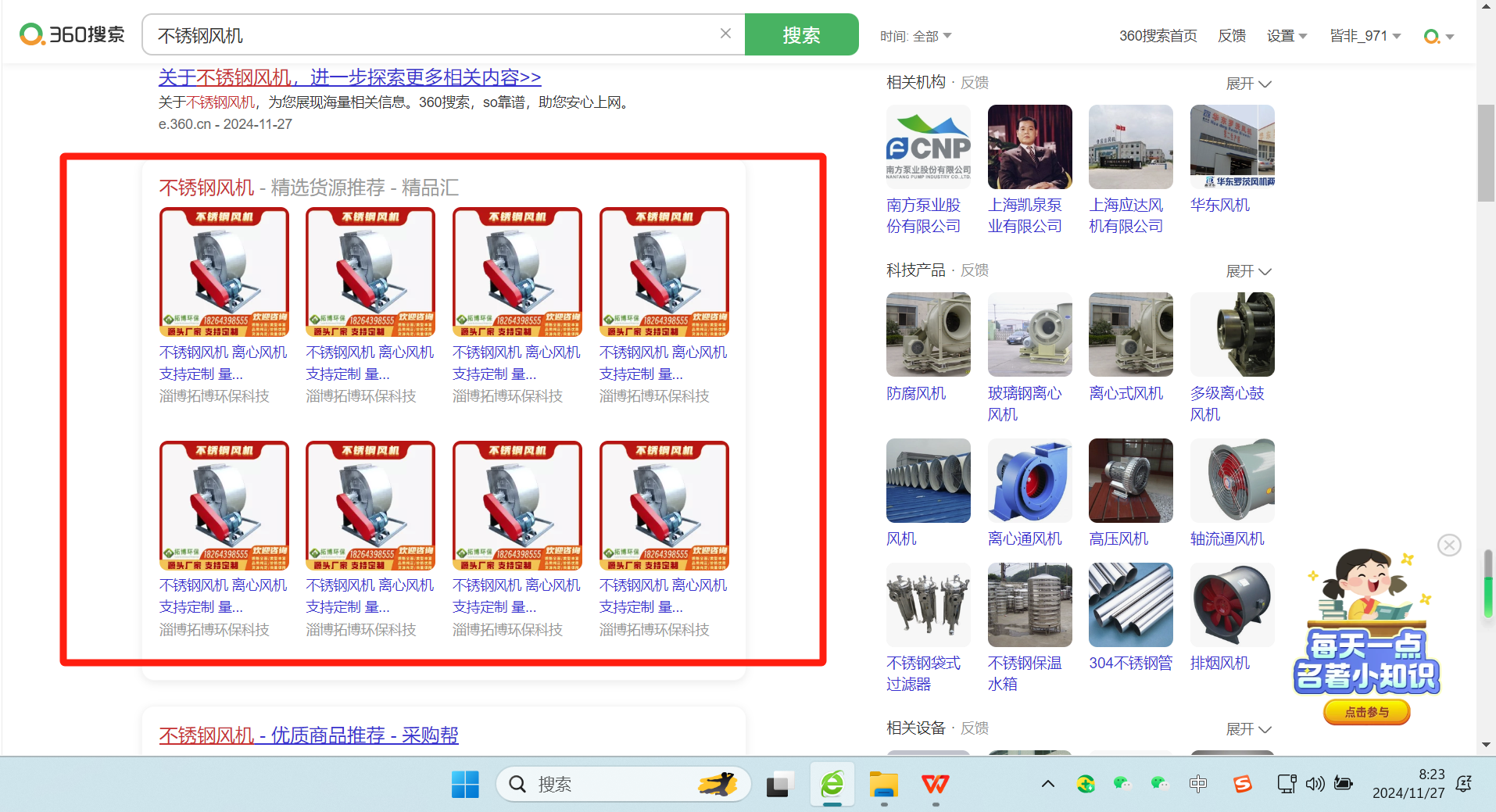
Task: Click the 360搜索 logo
Action: (x=72, y=35)
